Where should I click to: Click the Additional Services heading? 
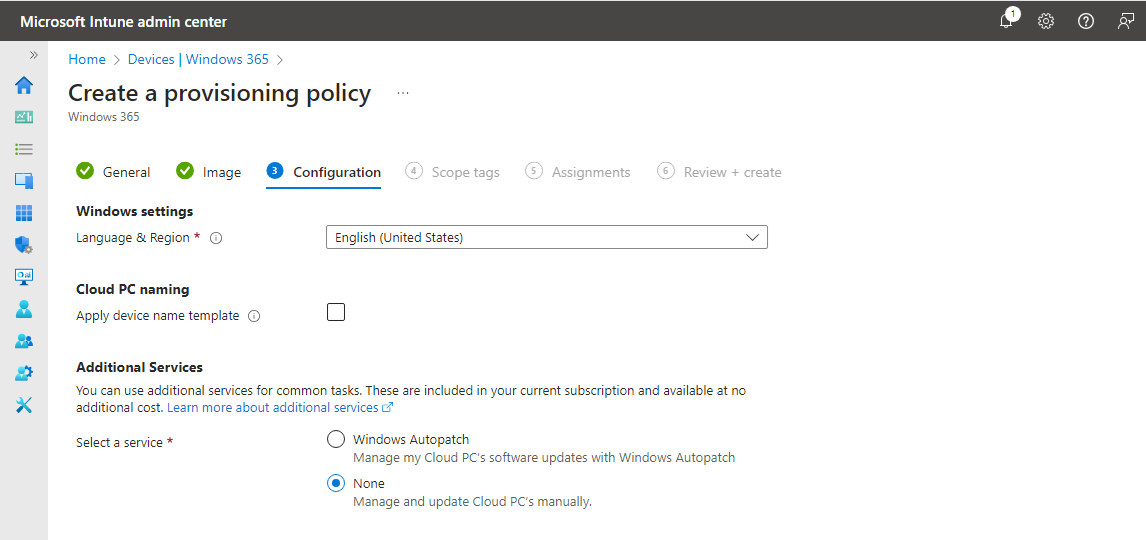click(140, 367)
